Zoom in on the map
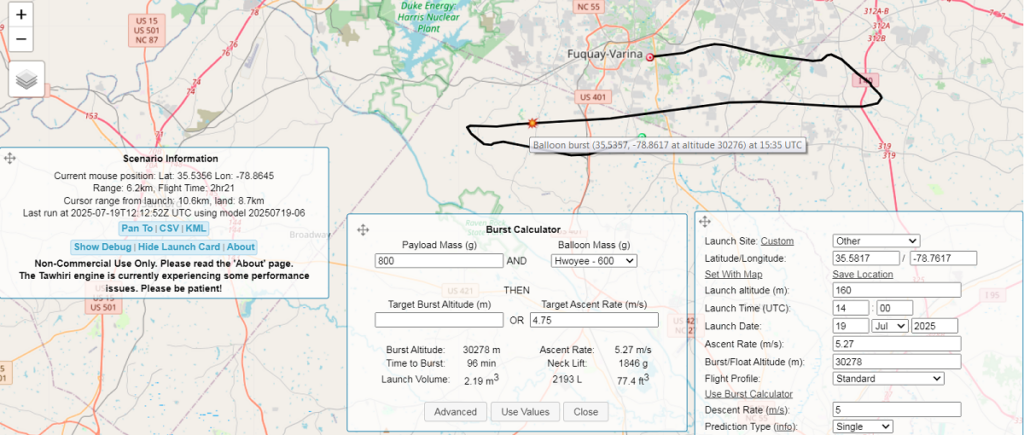The width and height of the screenshot is (1024, 435). (x=22, y=16)
